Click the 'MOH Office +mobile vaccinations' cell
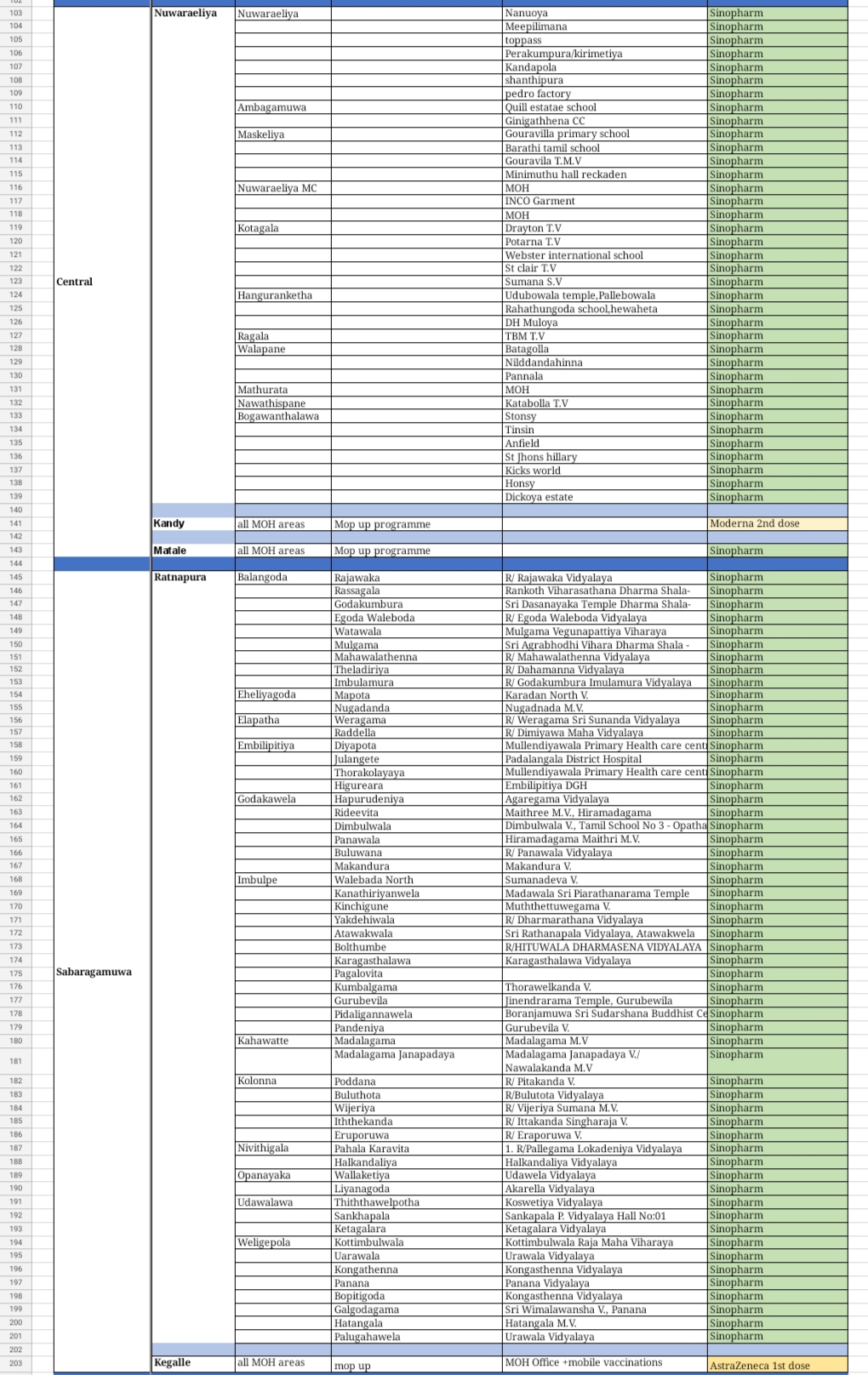868x1375 pixels. [x=604, y=1363]
